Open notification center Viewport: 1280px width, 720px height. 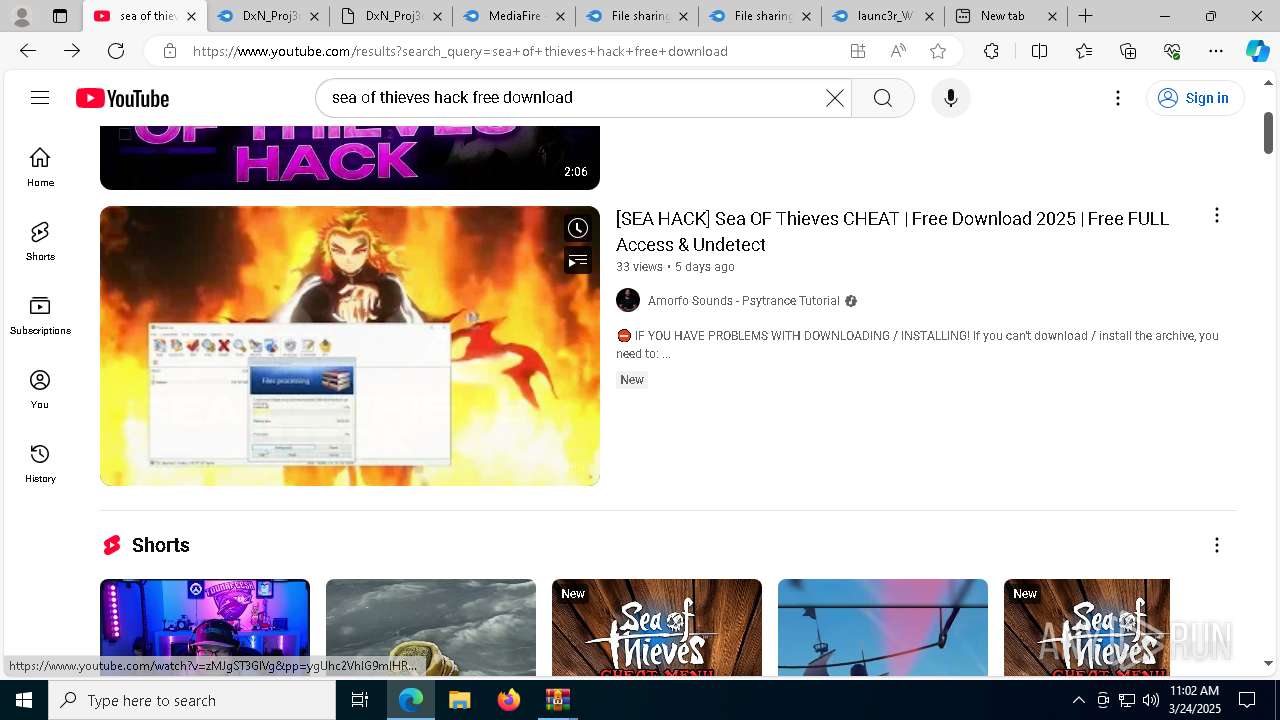point(1247,700)
